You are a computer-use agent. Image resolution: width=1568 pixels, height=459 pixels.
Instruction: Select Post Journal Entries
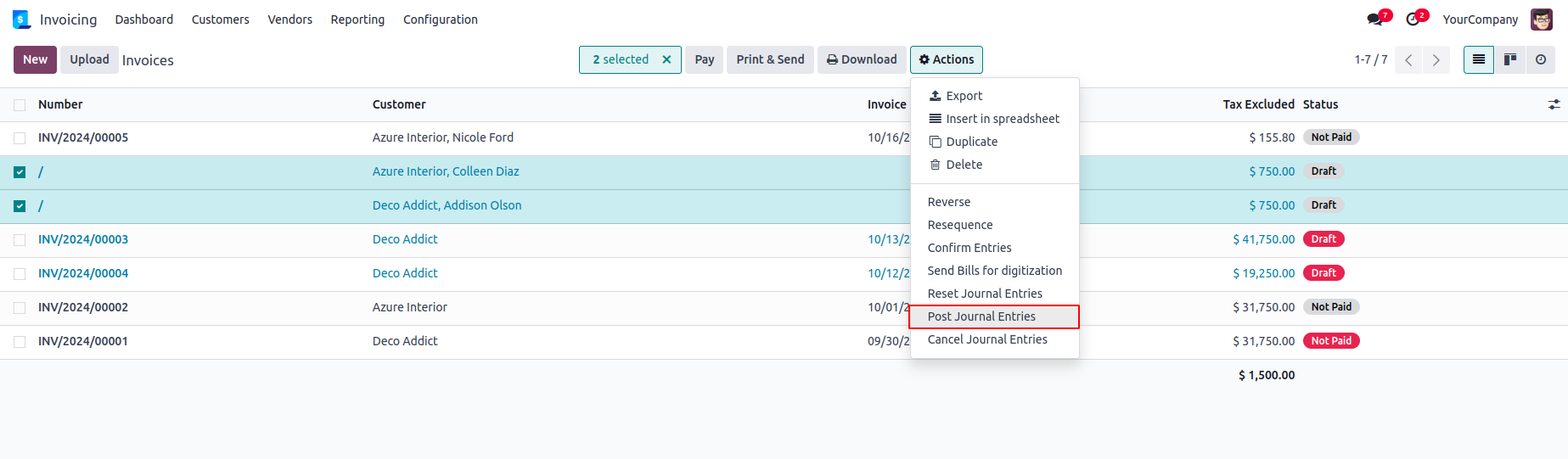click(x=981, y=316)
